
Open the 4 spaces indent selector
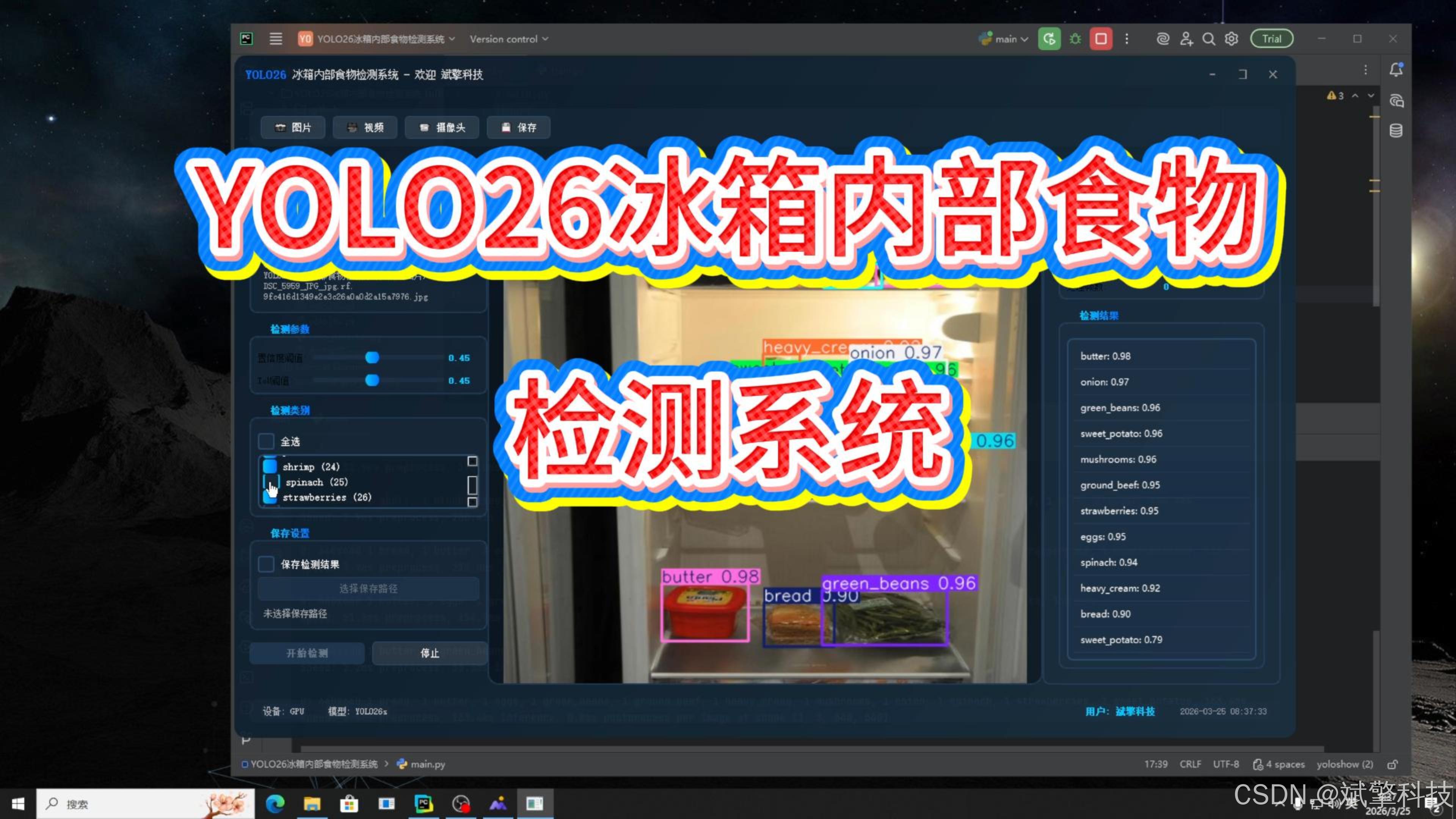point(1279,764)
